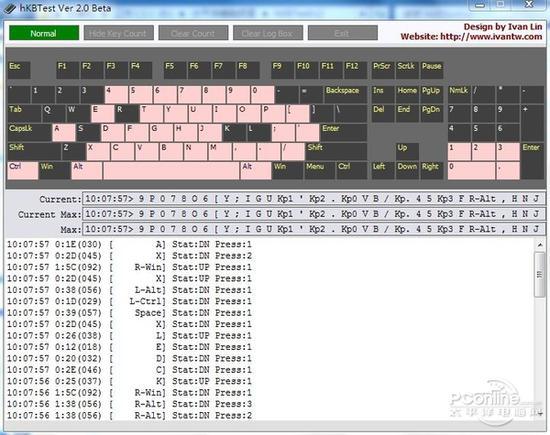Viewport: 550px width, 435px height.
Task: Click the Current keys readout field
Action: tap(314, 199)
